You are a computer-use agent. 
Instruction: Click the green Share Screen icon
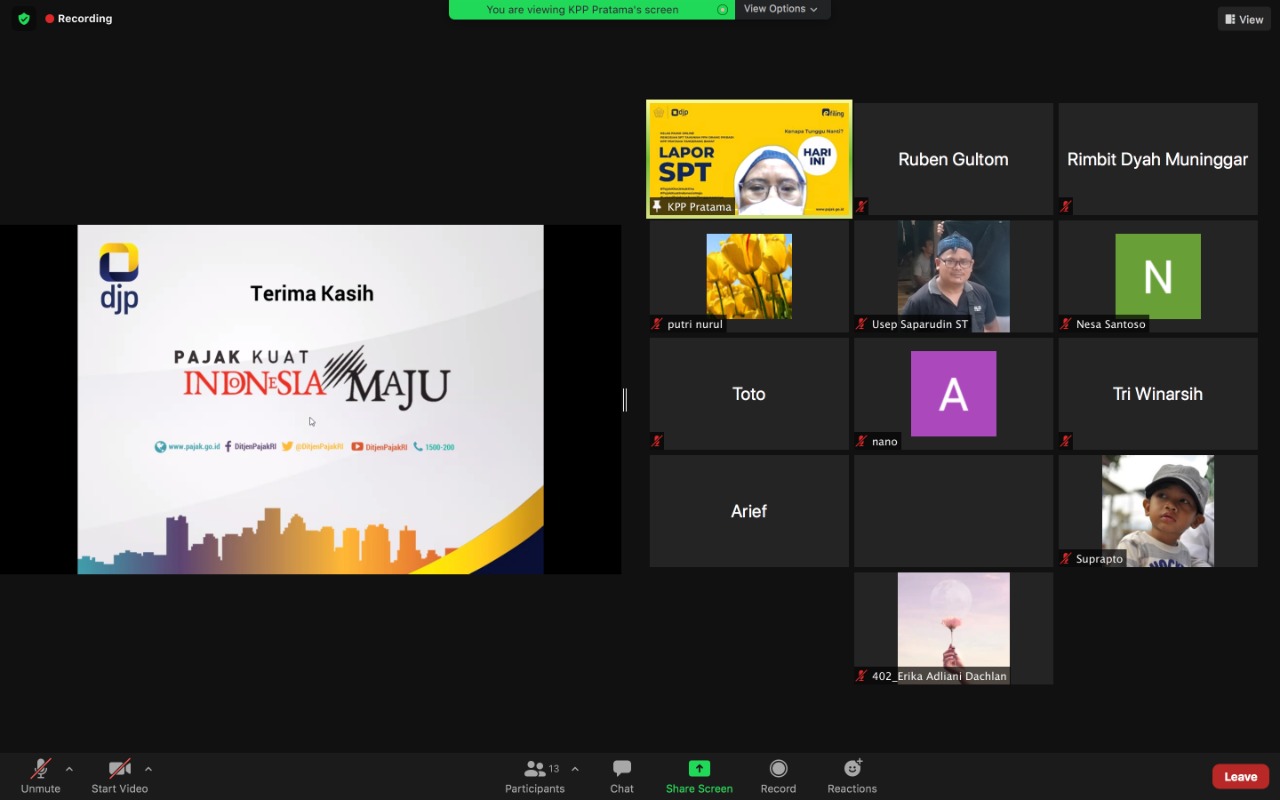coord(699,768)
